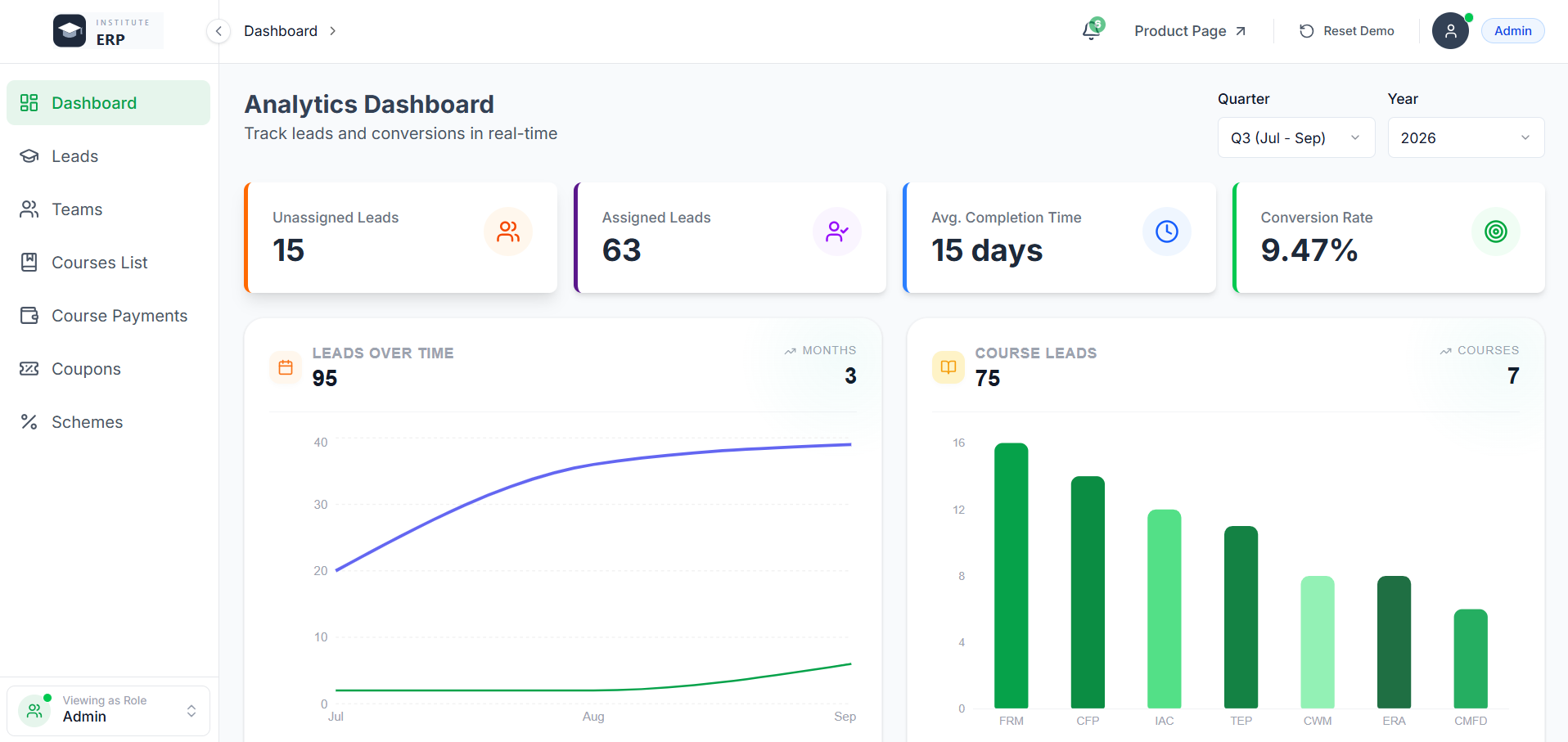Click the Dashboard breadcrumb link
1568x742 pixels.
281,31
